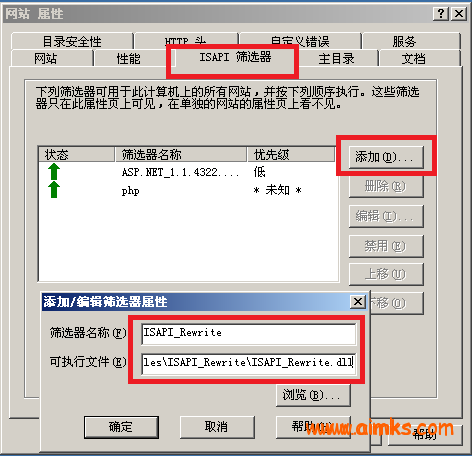Open the 服务 tab
The height and width of the screenshot is (456, 472).
404,41
